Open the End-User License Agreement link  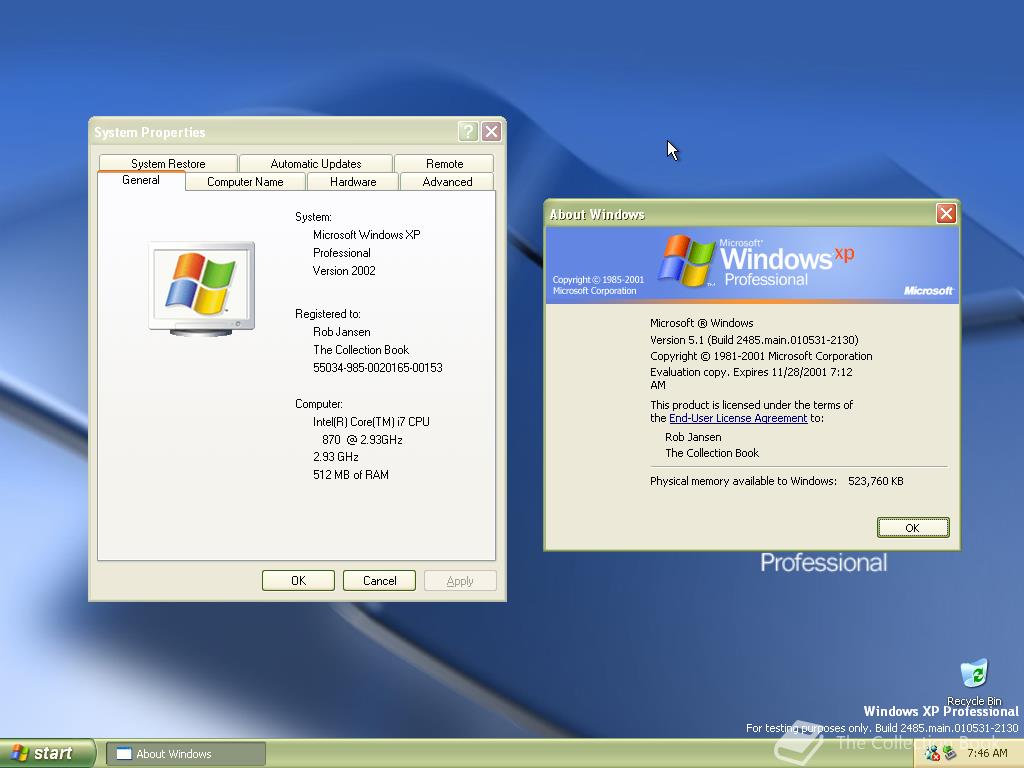coord(738,418)
